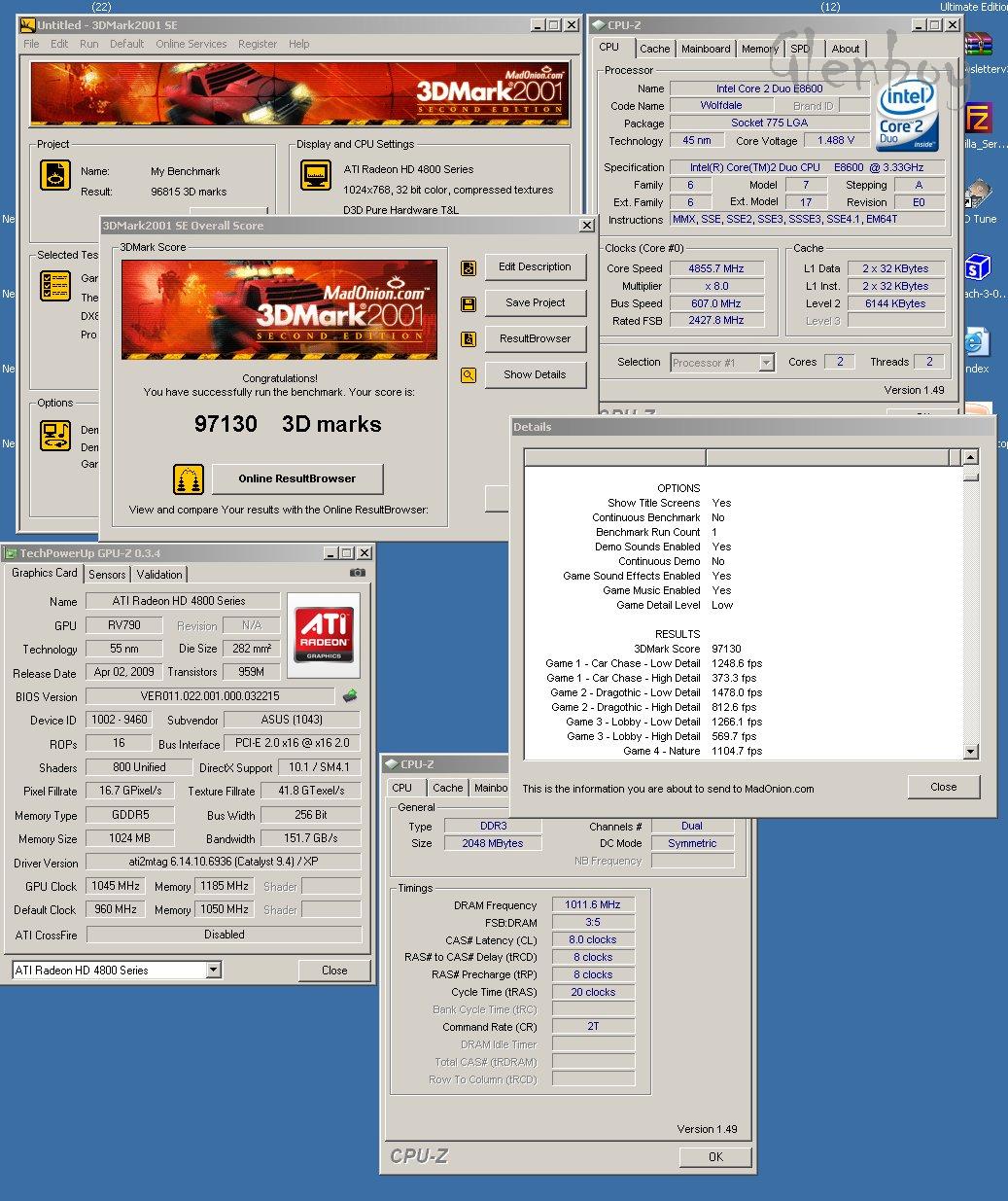Click the ResultBrowser document icon

click(469, 339)
